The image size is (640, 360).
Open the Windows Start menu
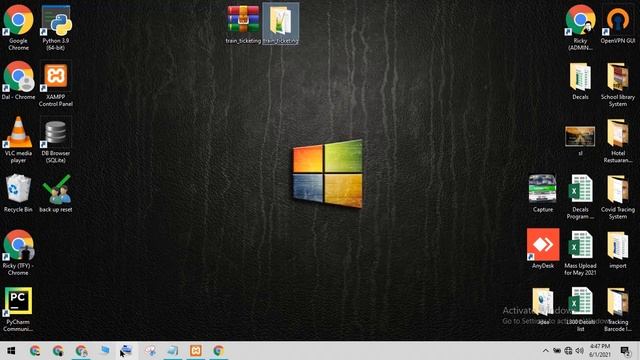(x=11, y=351)
